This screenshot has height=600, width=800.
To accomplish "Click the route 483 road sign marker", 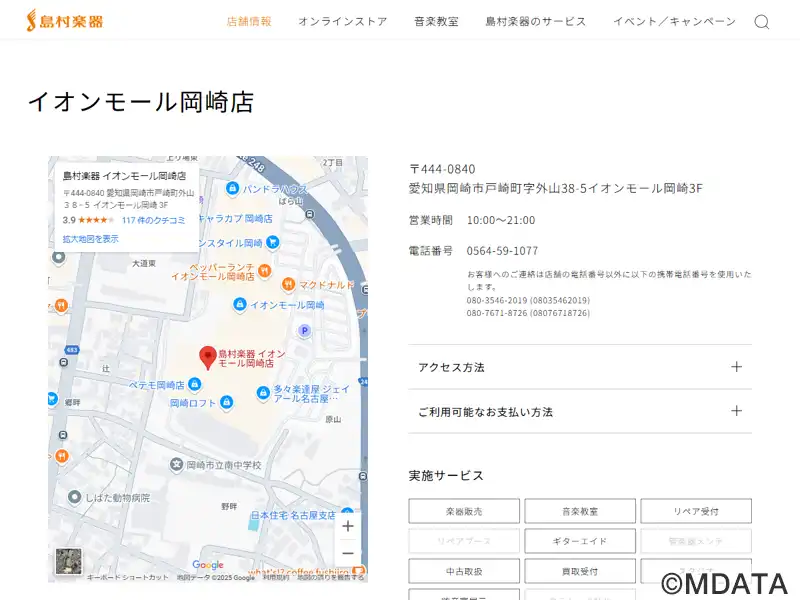I will point(72,350).
